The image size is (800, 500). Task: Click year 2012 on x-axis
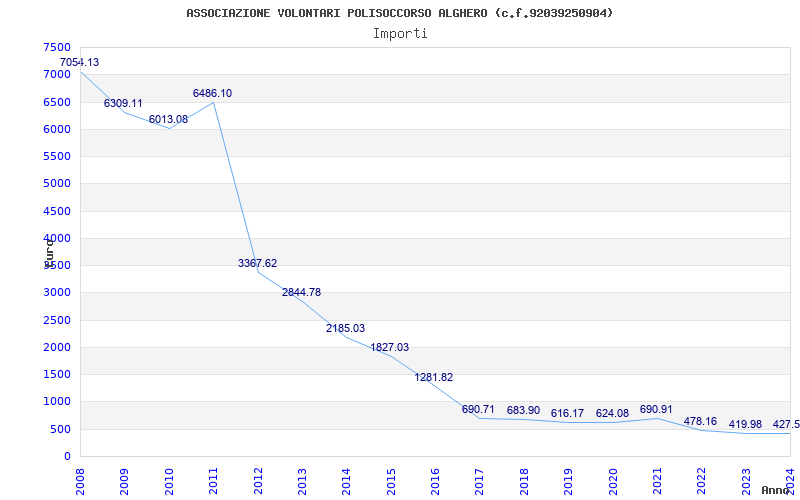[x=258, y=481]
